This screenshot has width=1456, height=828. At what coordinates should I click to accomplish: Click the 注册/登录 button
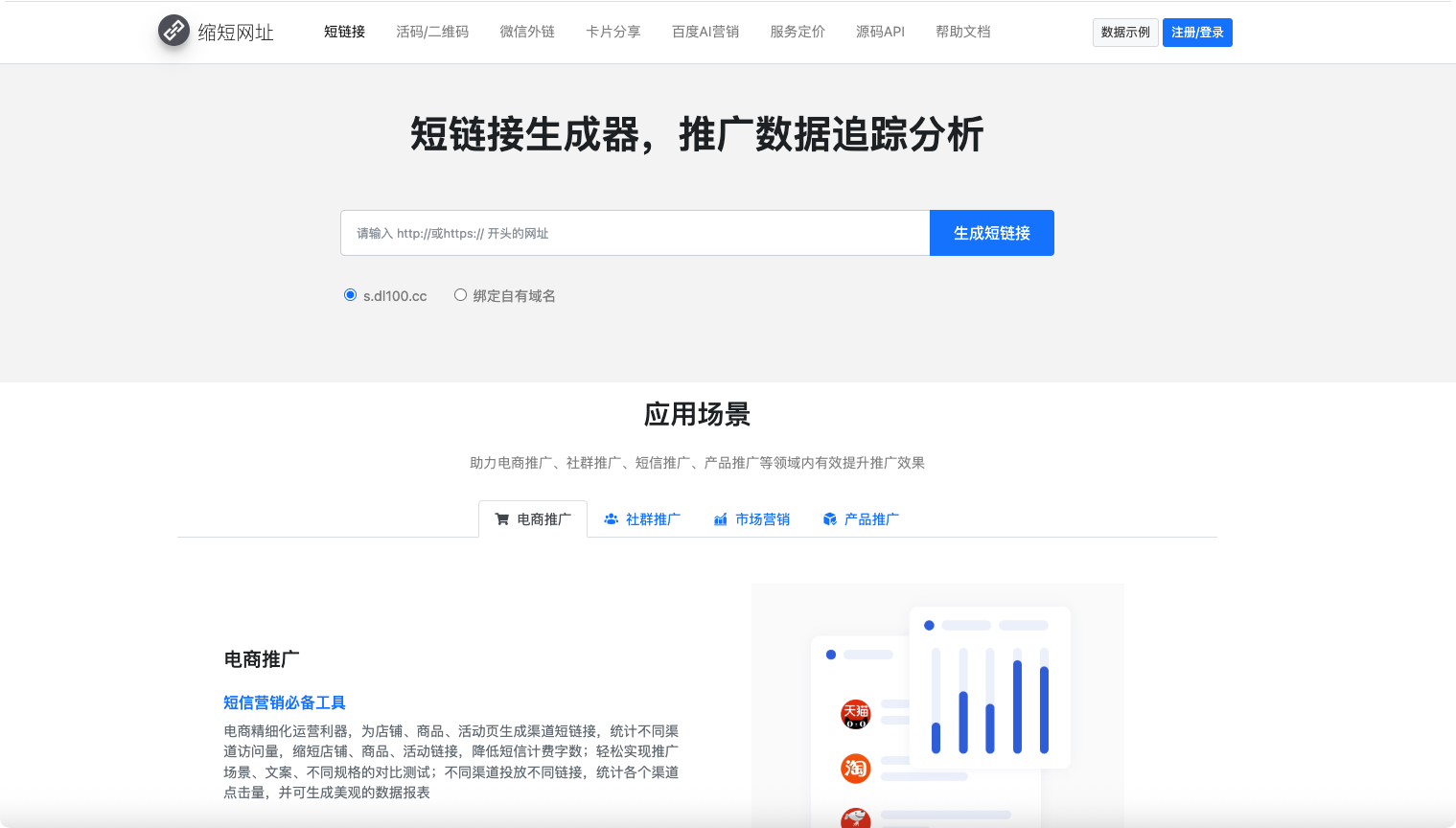[x=1197, y=32]
